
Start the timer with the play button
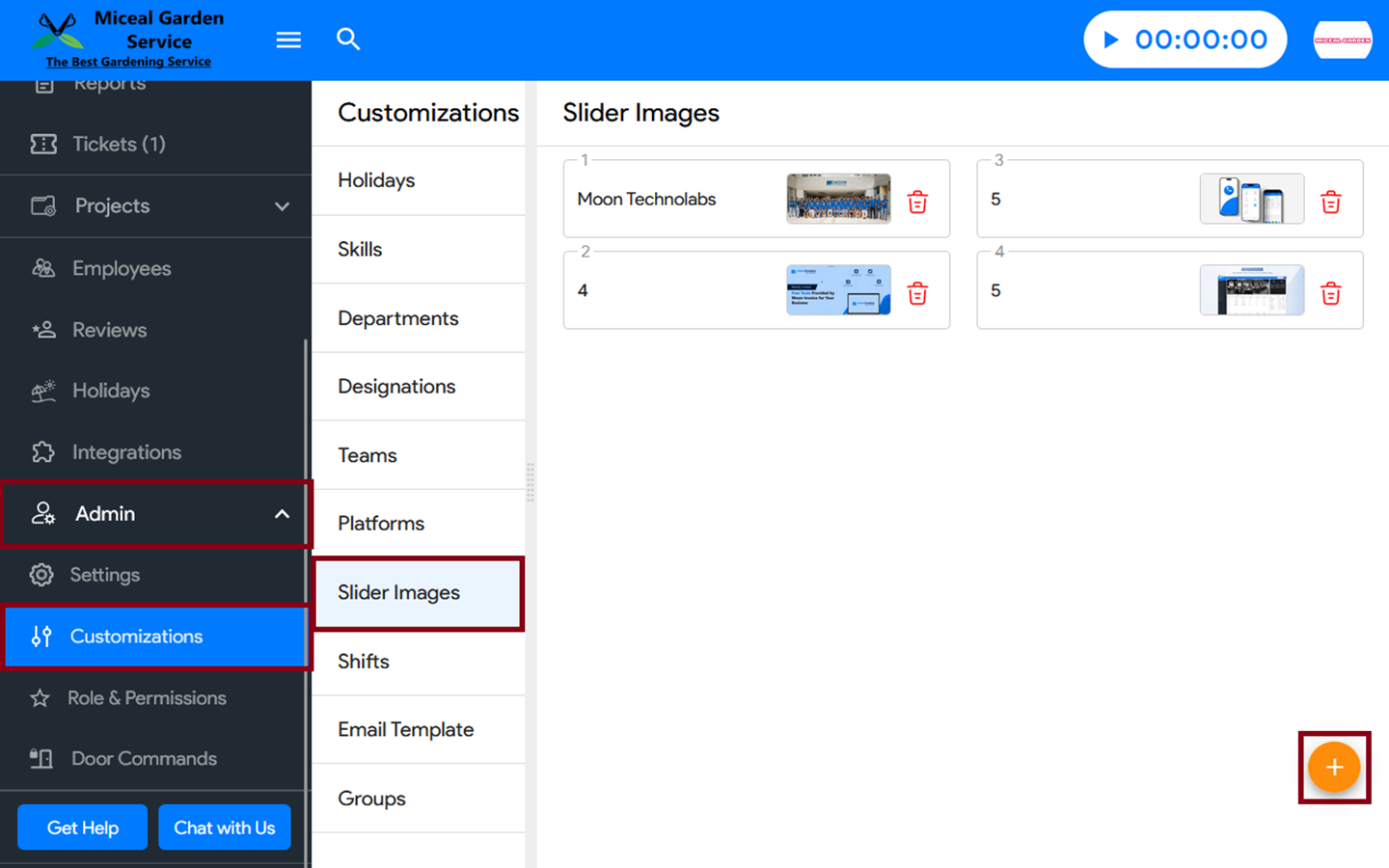pyautogui.click(x=1111, y=40)
